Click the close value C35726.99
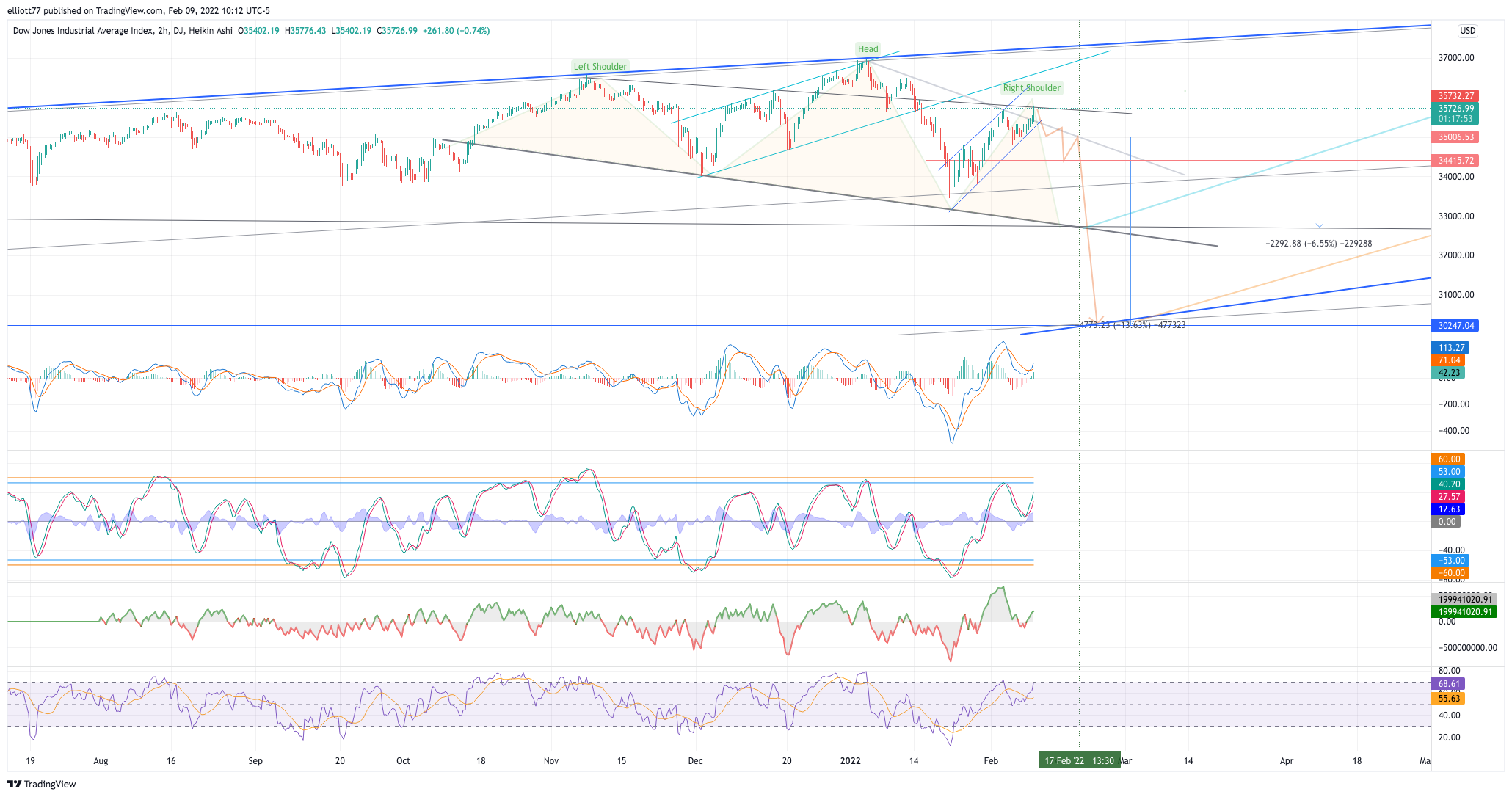The image size is (1512, 797). click(x=397, y=31)
